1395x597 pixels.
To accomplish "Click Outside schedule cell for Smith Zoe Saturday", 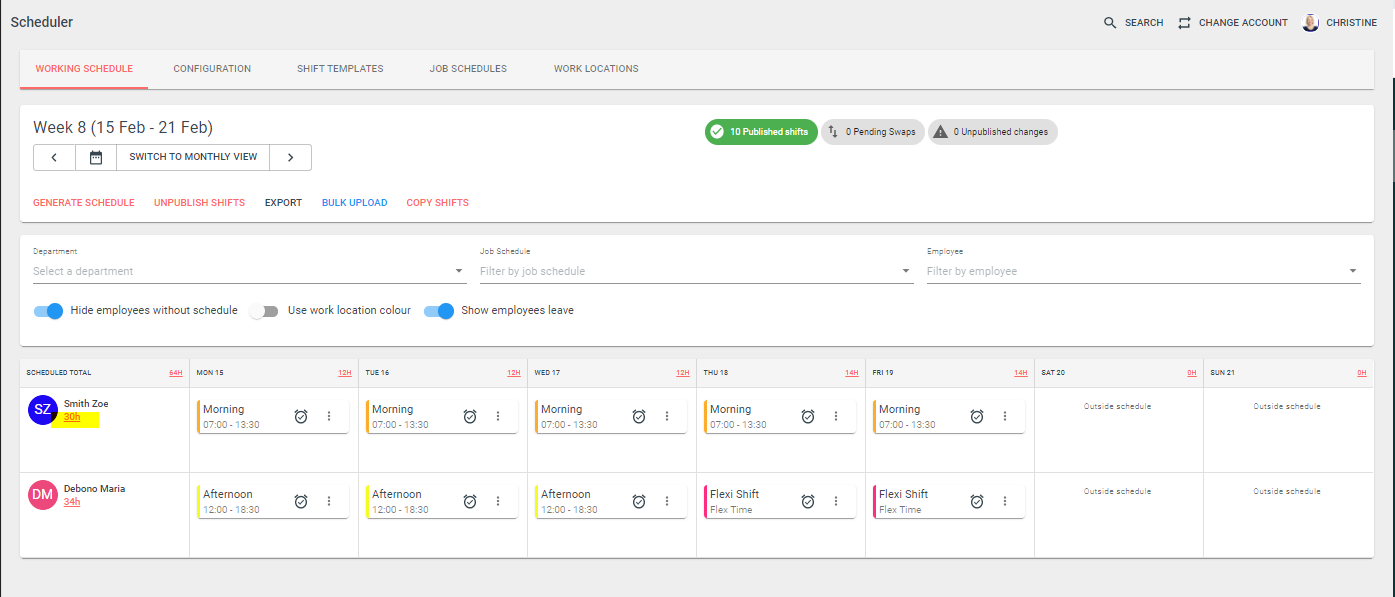I will 1118,407.
